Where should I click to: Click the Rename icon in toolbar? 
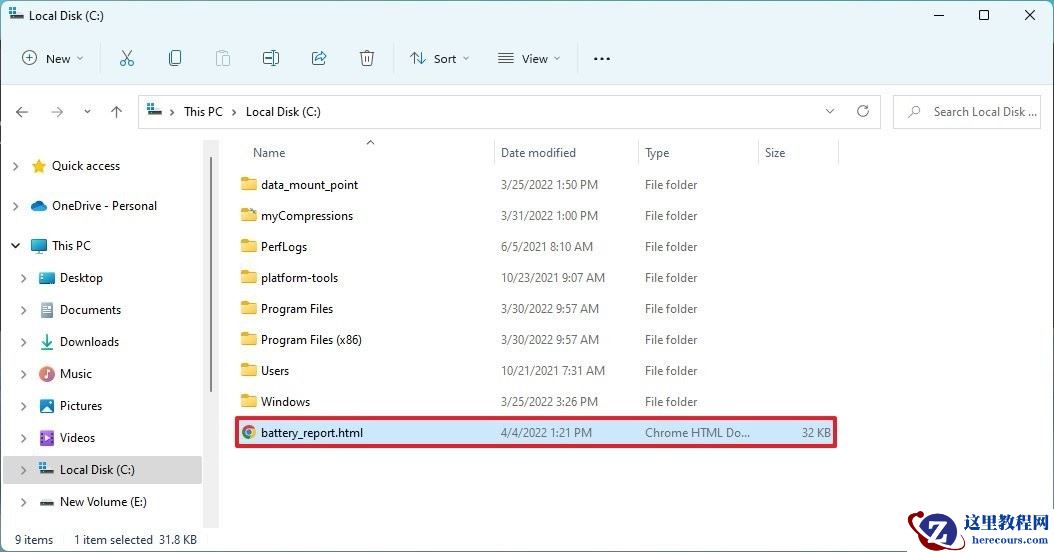pyautogui.click(x=271, y=59)
